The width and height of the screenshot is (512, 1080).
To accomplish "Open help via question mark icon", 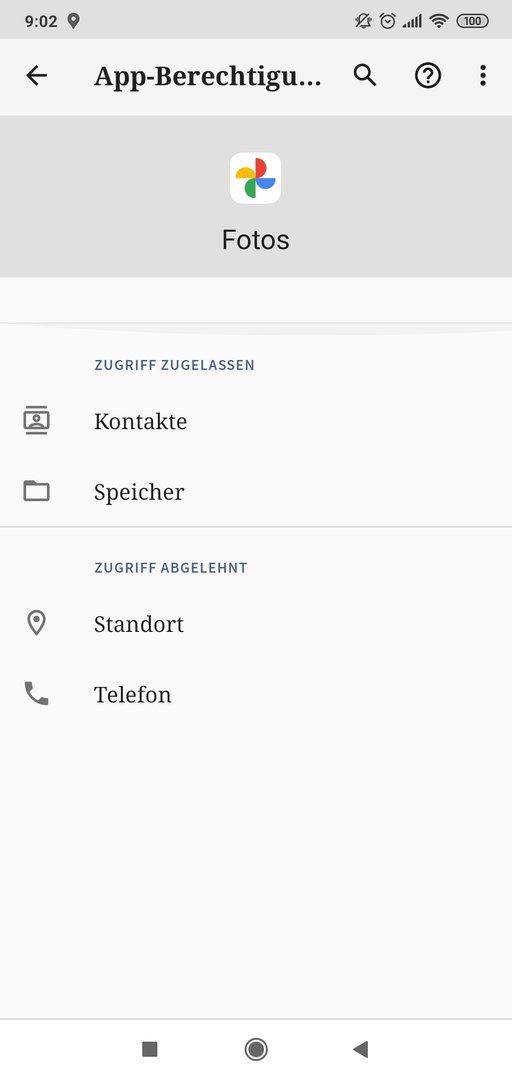I will (x=428, y=76).
